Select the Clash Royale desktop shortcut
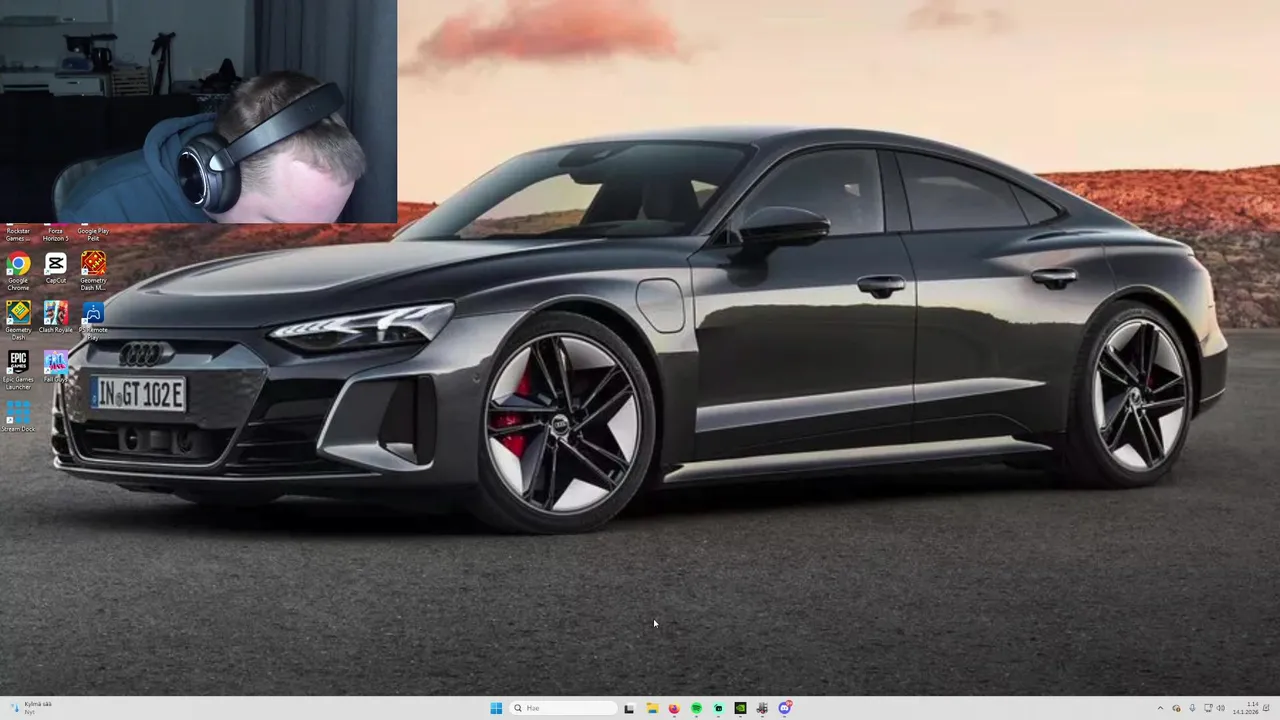Screen dimensions: 1280x720 56,317
